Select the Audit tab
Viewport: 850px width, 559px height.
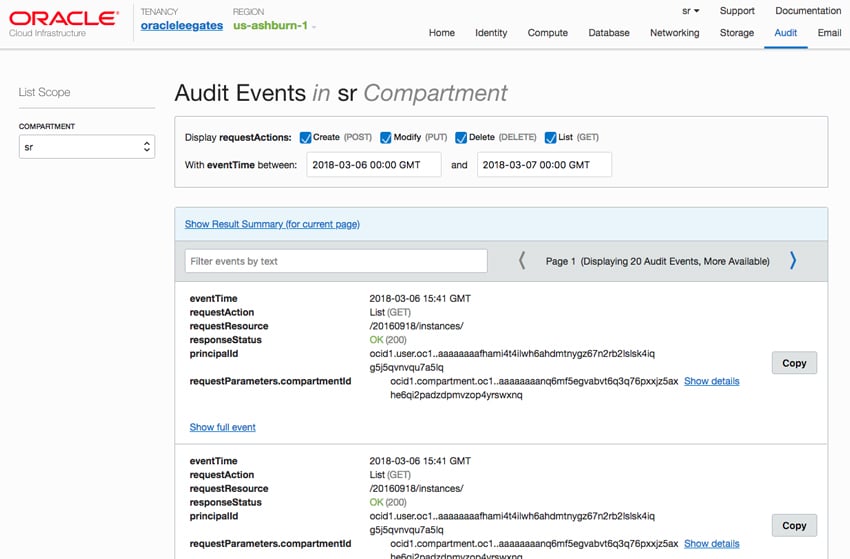coord(785,33)
